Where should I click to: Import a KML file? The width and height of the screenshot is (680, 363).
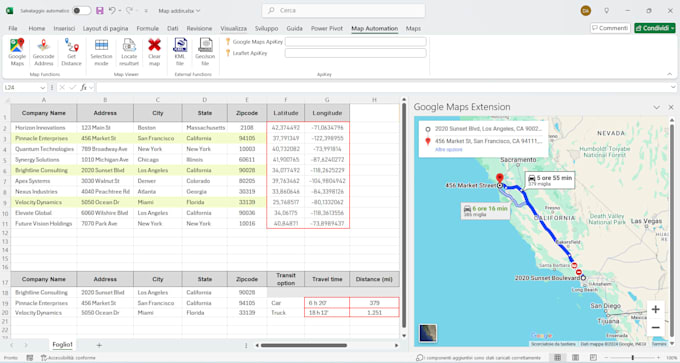tap(180, 52)
